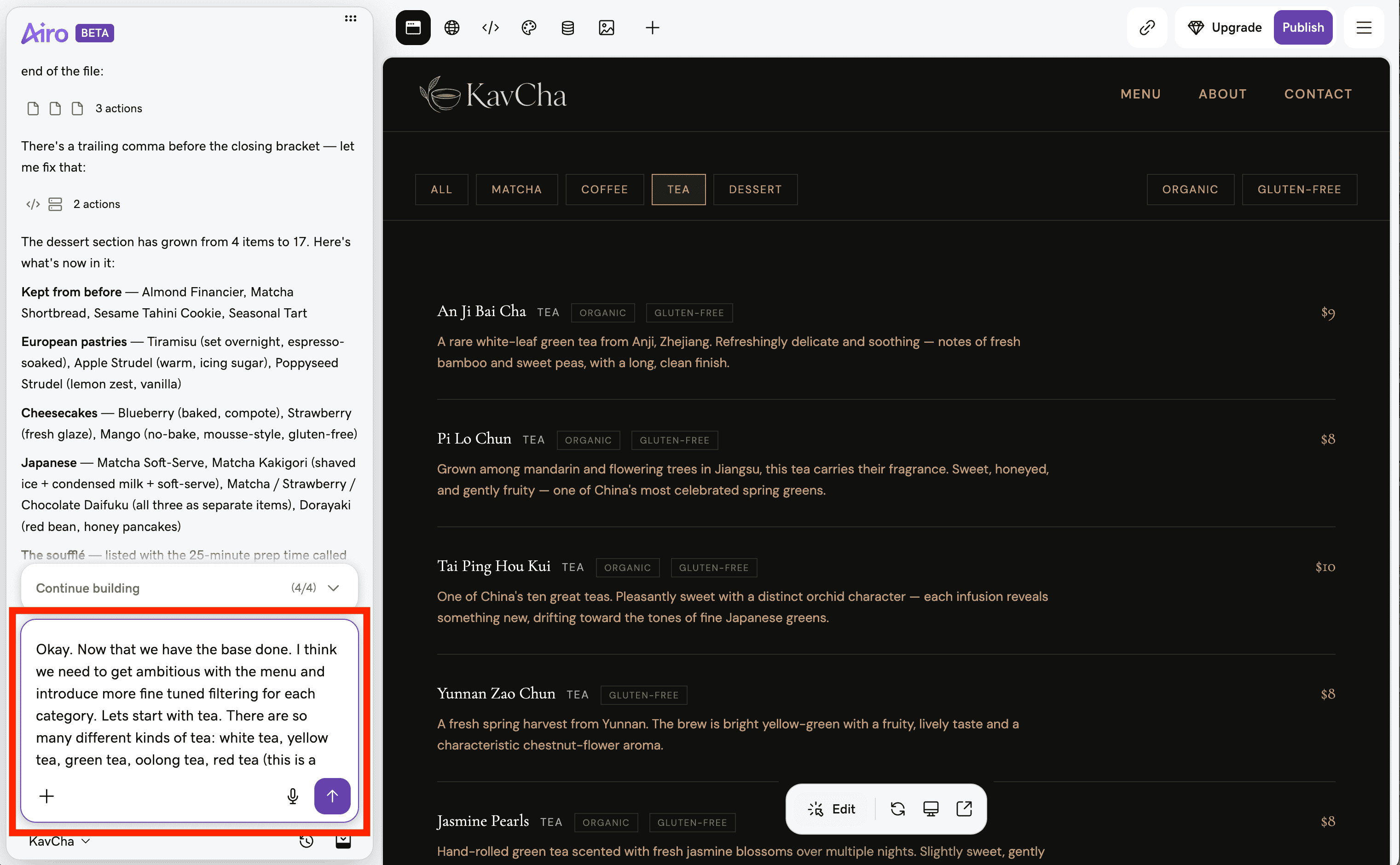1400x865 pixels.
Task: Toggle the GLUTEN-FREE filter chip
Action: pos(1299,190)
